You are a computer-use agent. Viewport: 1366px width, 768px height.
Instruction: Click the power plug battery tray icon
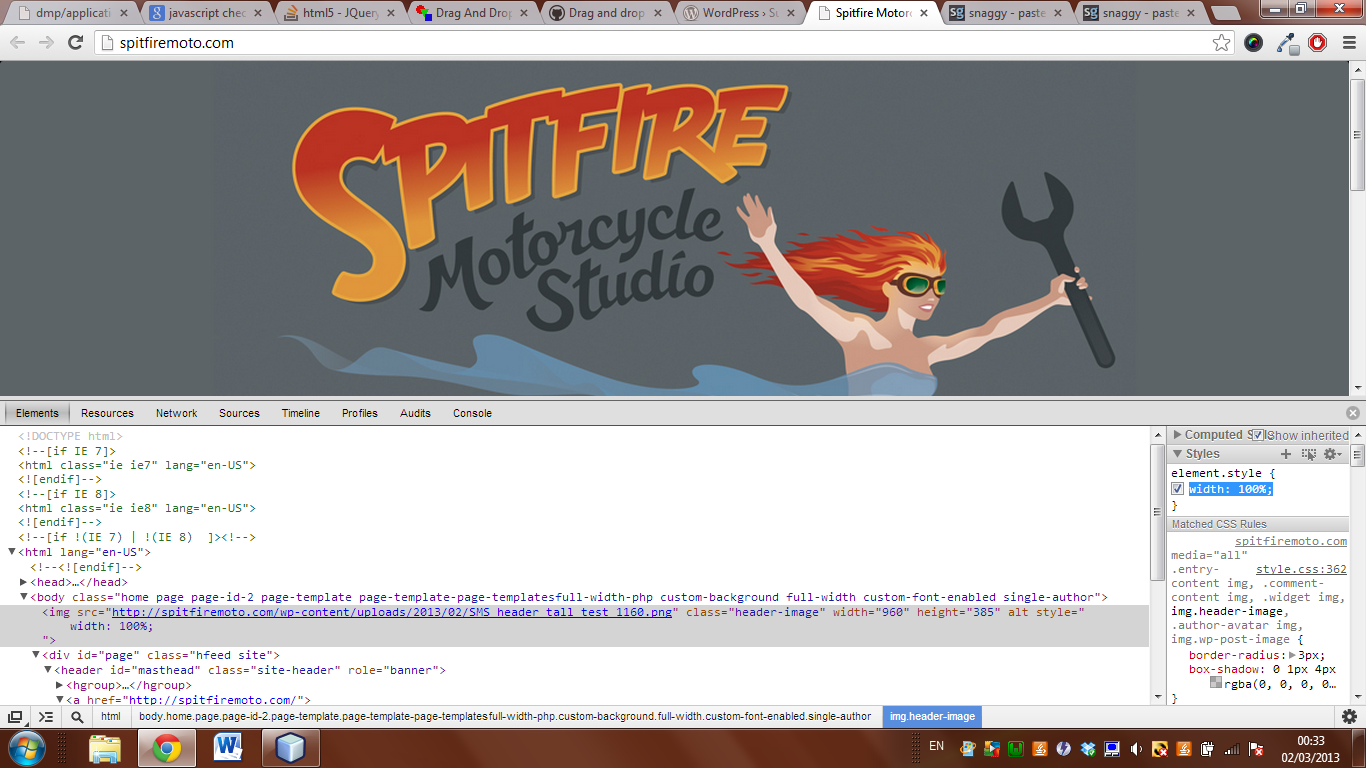coord(1208,748)
